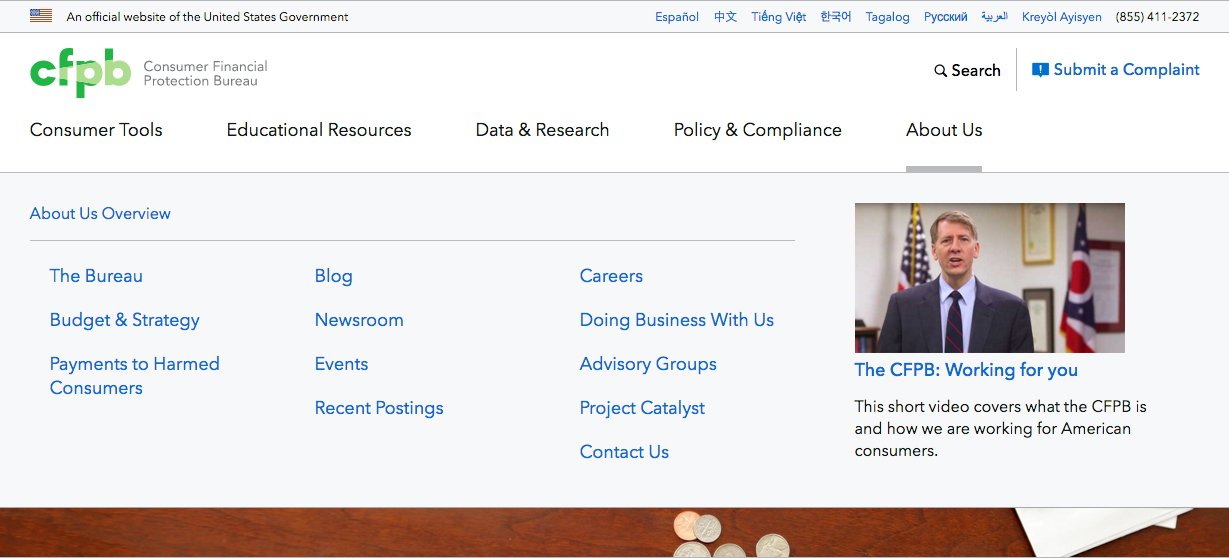The width and height of the screenshot is (1229, 558).
Task: Open the About Us Overview link
Action: pyautogui.click(x=100, y=213)
